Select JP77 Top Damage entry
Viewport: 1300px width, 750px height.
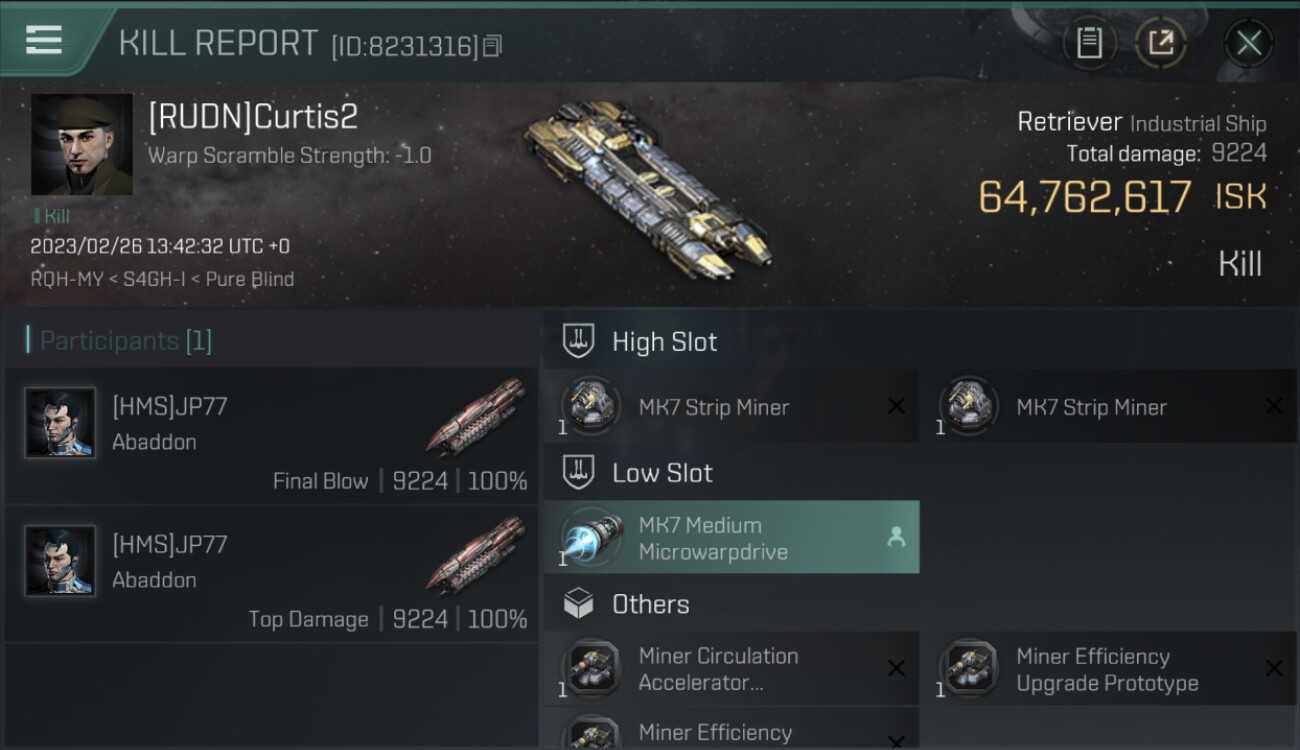coord(272,573)
